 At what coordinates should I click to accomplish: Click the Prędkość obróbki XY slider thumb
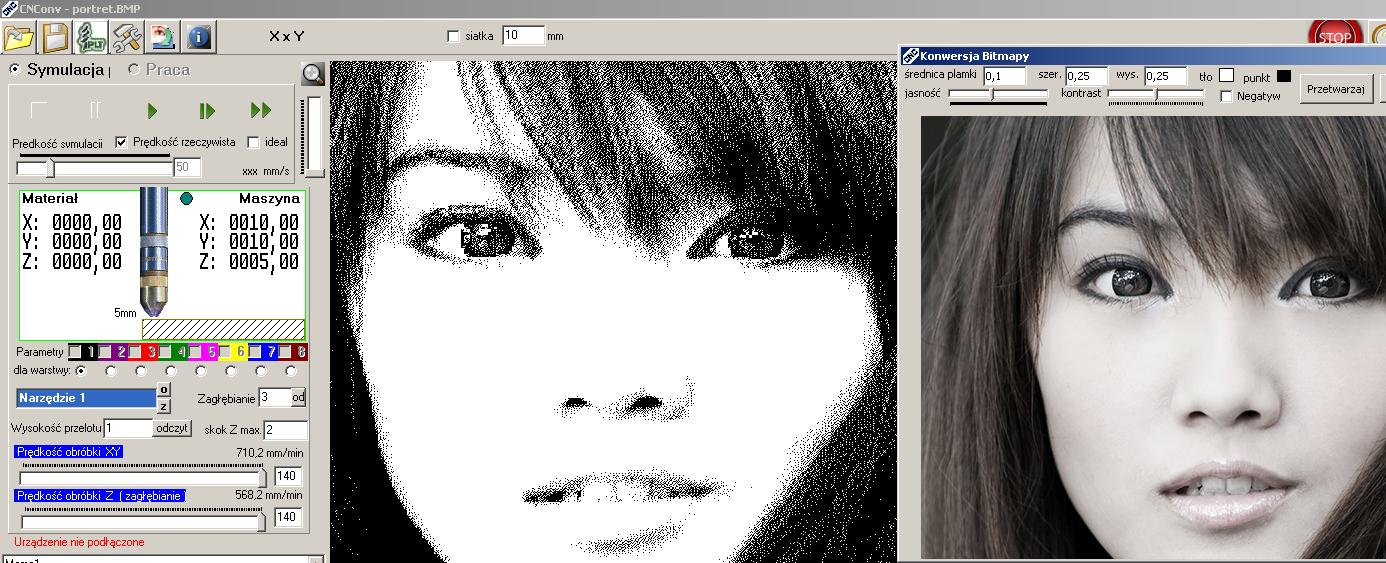262,476
